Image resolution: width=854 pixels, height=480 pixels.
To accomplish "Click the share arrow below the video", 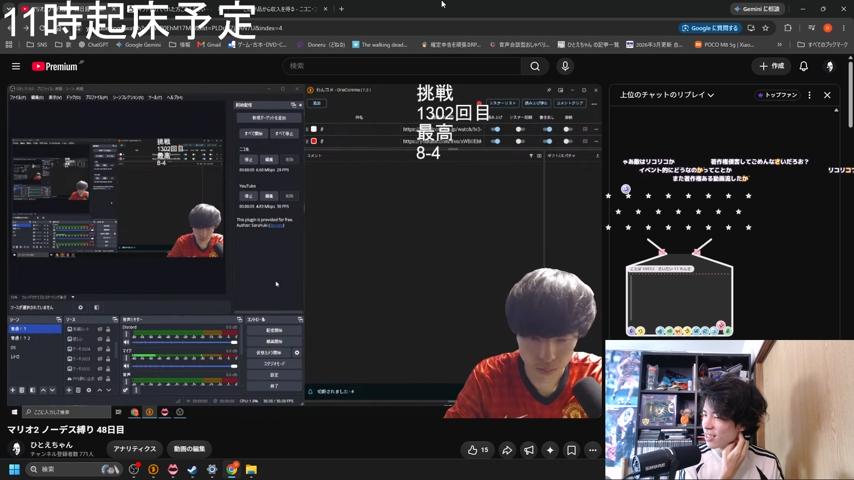I will (x=507, y=450).
